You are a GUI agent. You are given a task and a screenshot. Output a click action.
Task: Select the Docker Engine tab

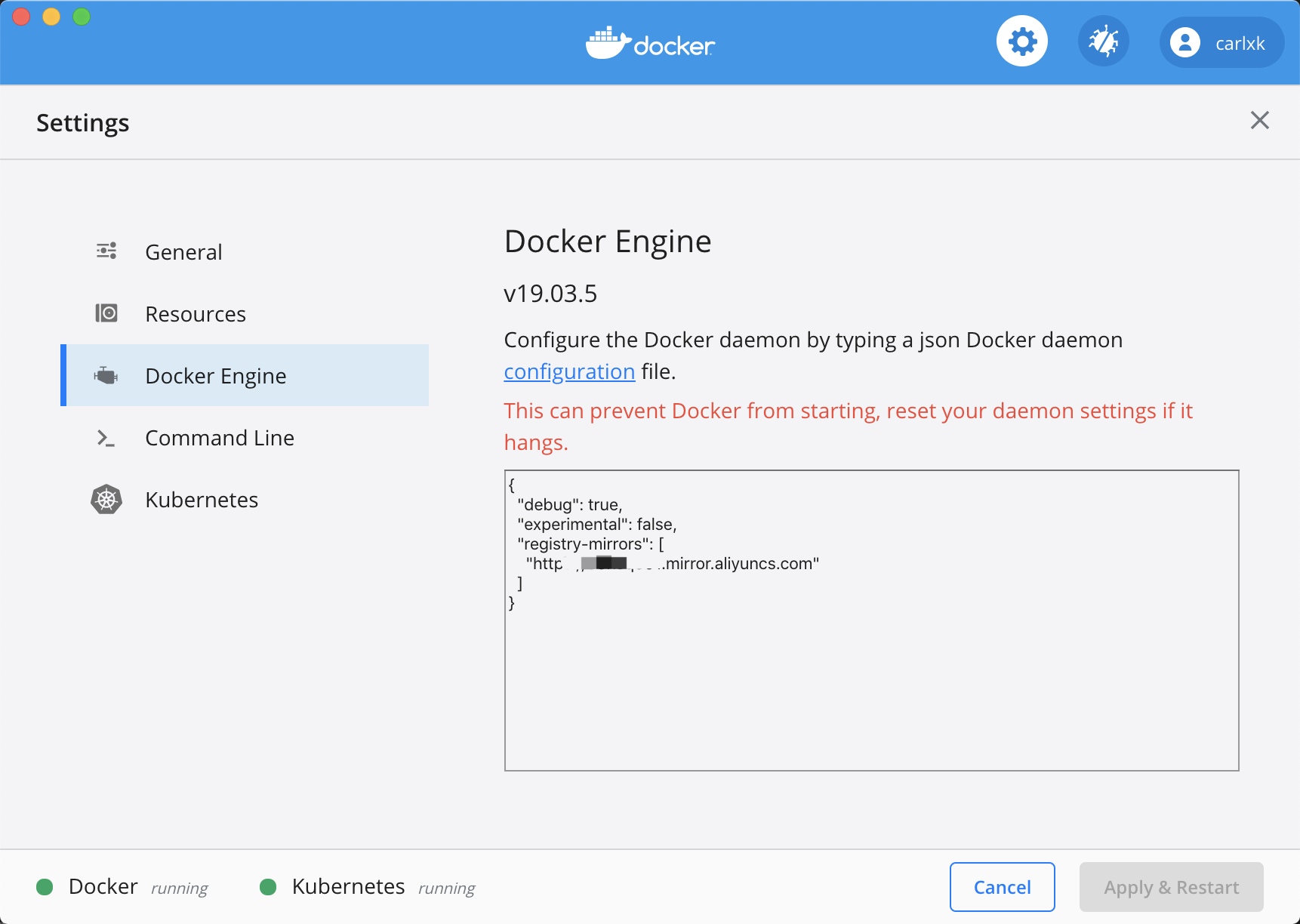(245, 375)
